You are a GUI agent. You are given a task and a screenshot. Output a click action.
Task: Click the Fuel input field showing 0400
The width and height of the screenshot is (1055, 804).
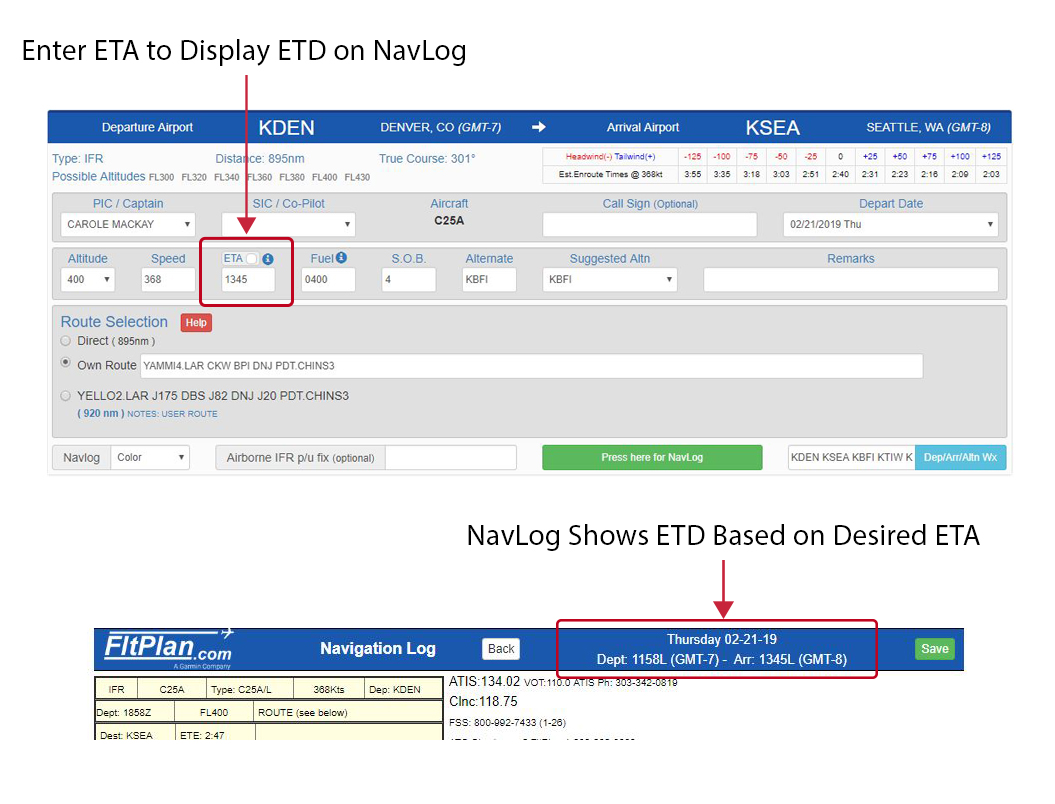328,279
